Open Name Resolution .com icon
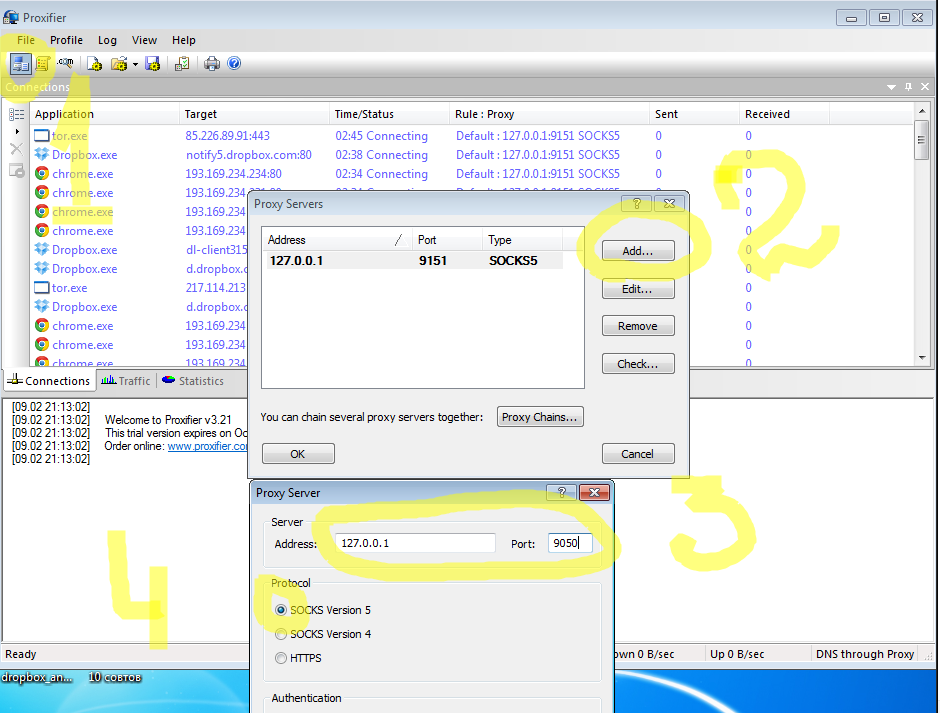Viewport: 940px width, 713px height. (x=65, y=64)
